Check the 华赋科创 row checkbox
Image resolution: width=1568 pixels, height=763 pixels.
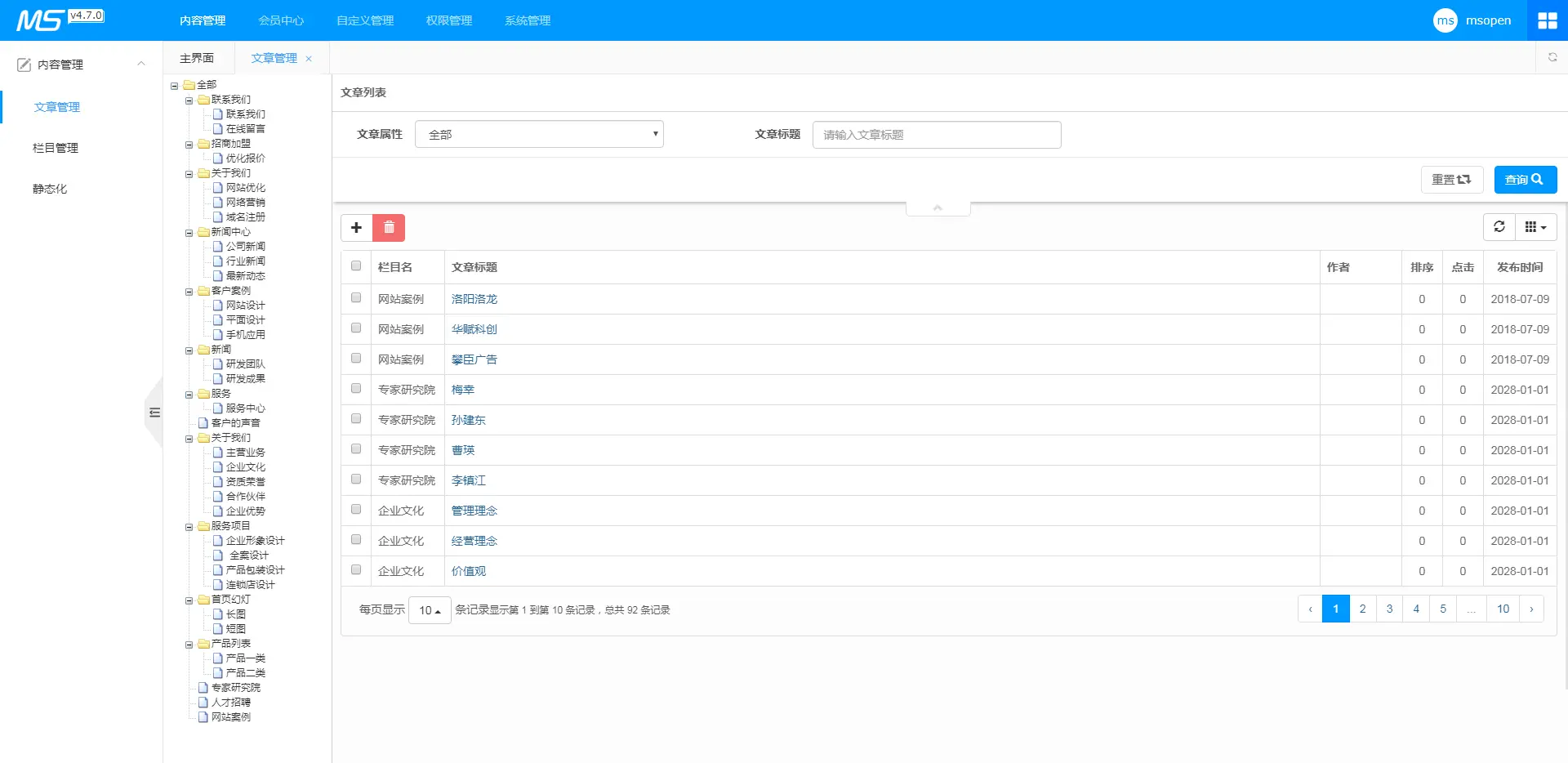356,328
